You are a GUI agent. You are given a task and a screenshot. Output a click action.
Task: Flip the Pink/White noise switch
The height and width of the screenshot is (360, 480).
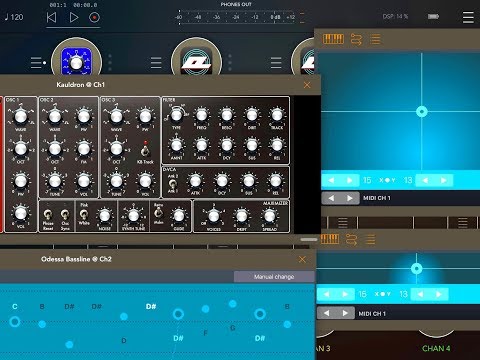[84, 214]
